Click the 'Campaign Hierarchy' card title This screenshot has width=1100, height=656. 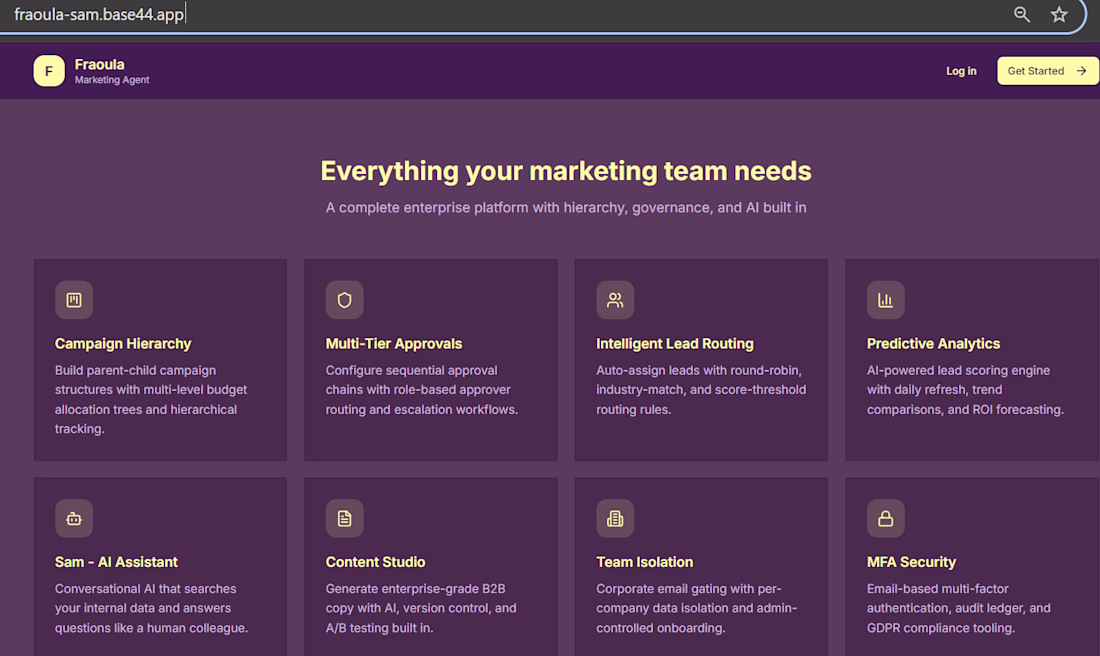123,344
